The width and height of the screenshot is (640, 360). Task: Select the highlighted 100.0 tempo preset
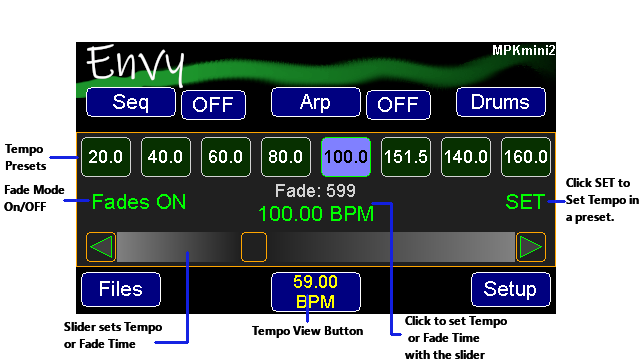coord(346,157)
